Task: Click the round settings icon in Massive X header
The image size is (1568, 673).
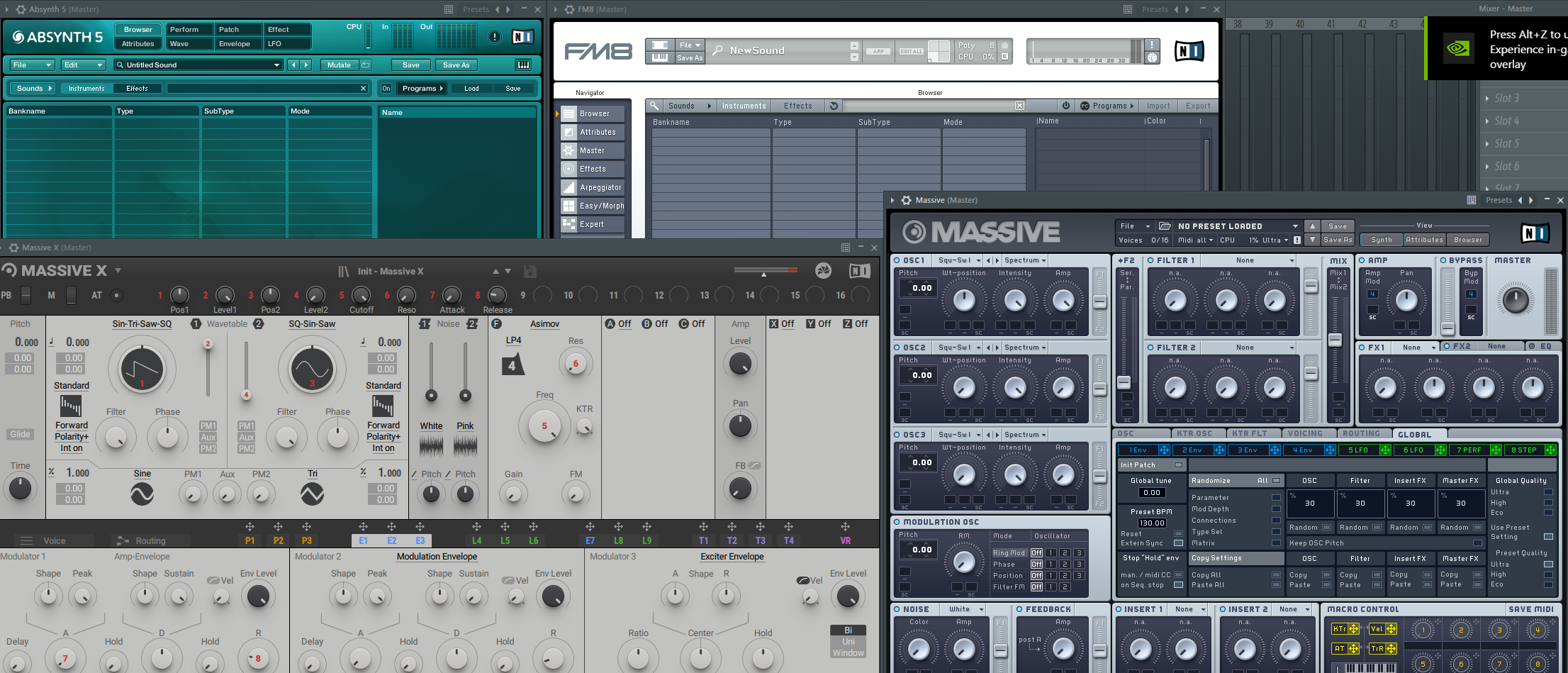Action: pos(823,270)
